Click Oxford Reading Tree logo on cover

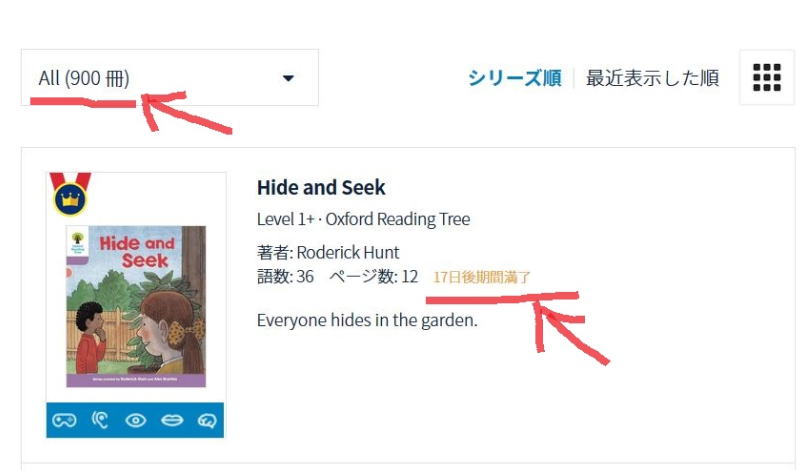point(78,242)
